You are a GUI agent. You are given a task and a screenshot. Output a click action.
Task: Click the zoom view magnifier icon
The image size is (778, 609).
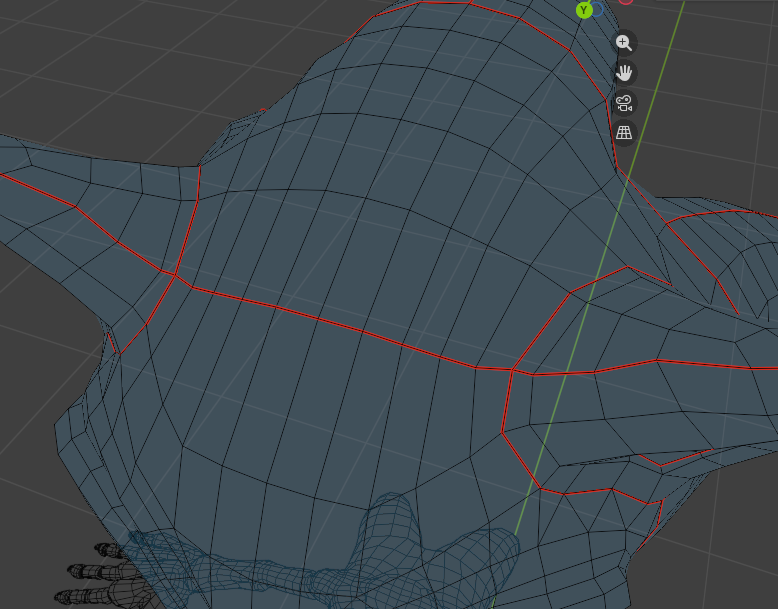click(x=624, y=43)
